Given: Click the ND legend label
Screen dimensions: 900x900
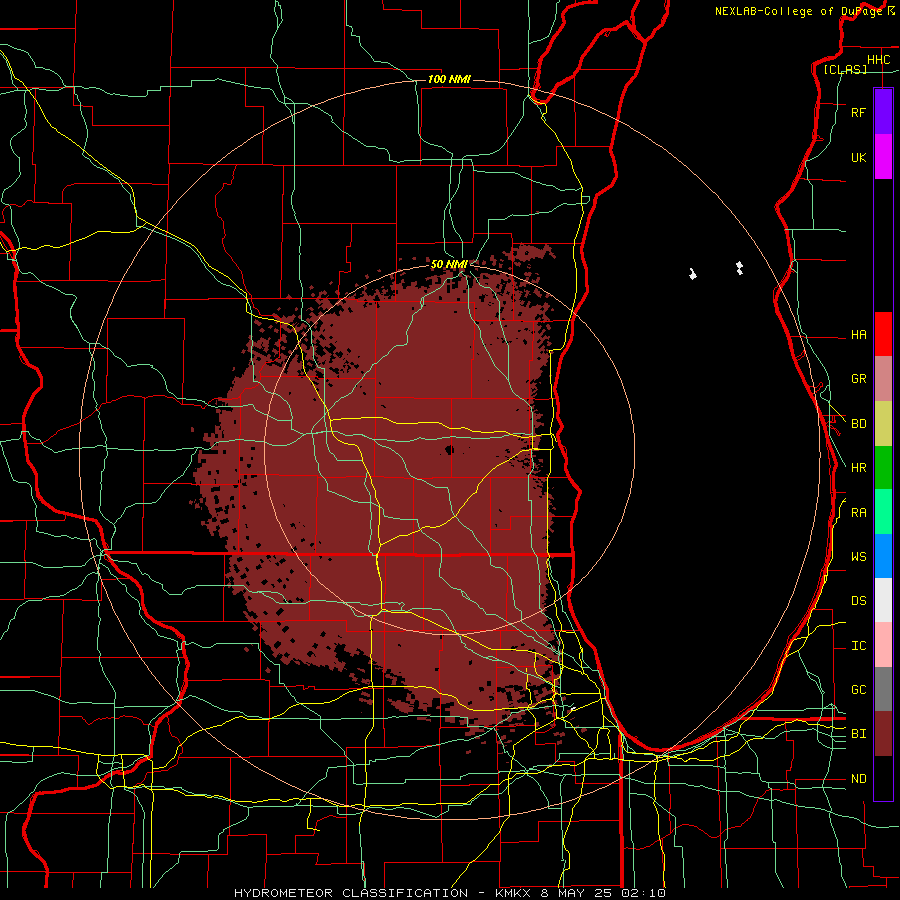Looking at the screenshot, I should pos(858,779).
